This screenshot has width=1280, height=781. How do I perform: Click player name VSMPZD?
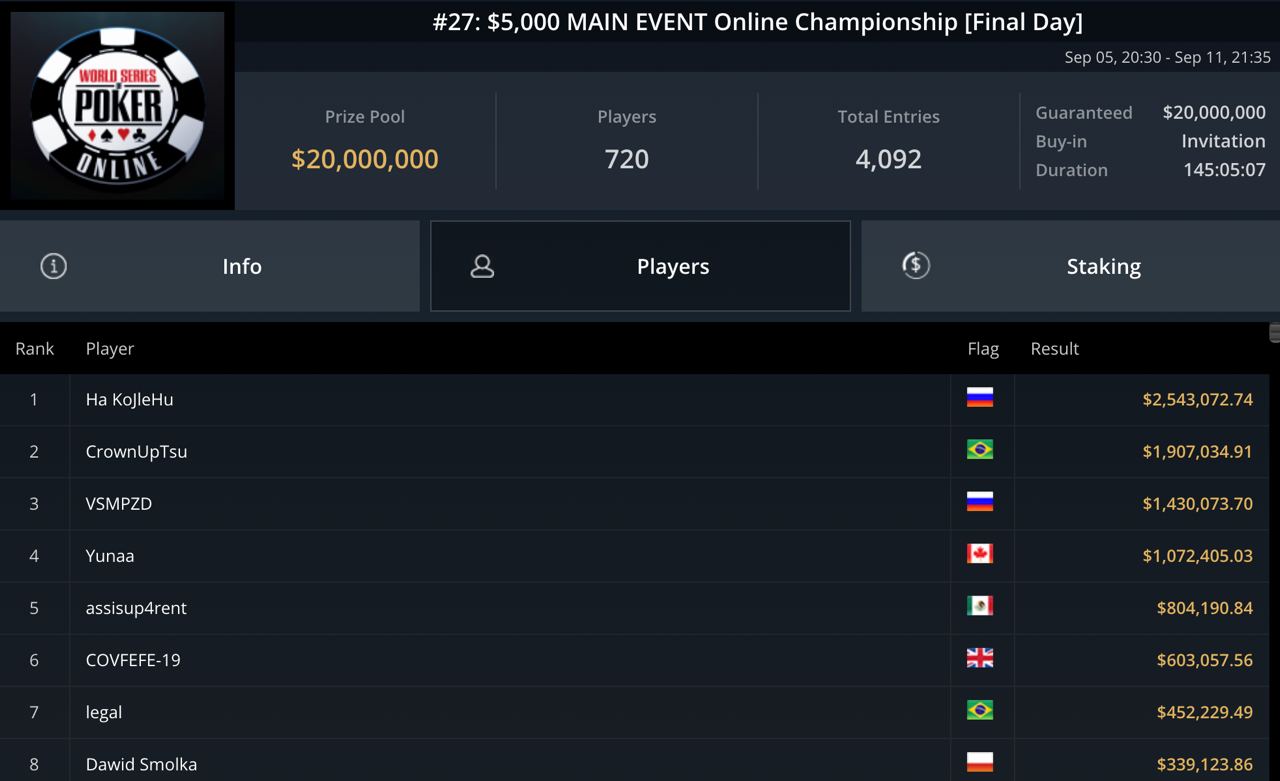click(x=119, y=503)
